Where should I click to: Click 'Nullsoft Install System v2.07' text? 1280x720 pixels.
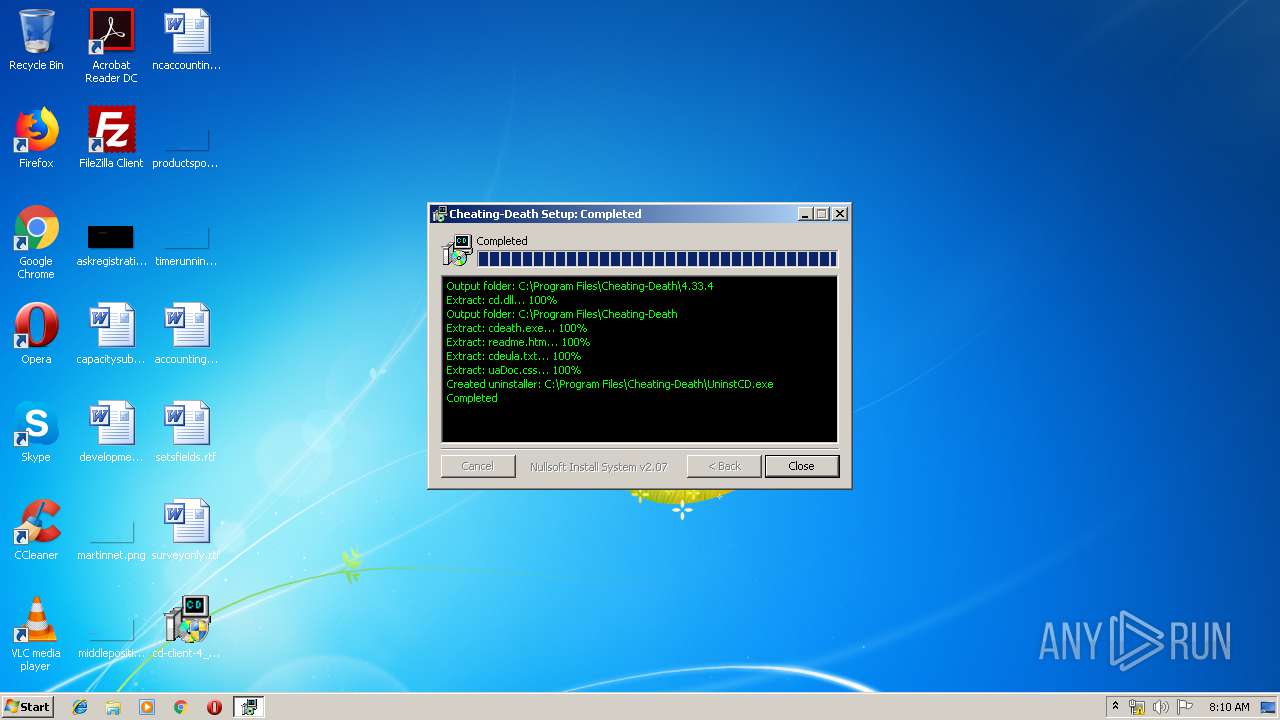[x=598, y=467]
